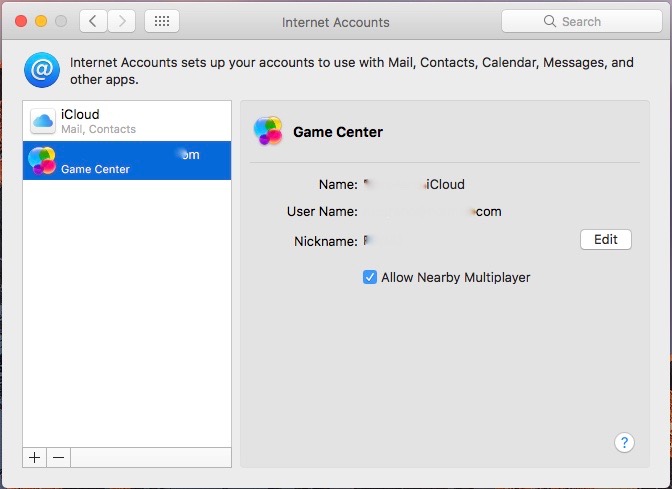Click the 'Nickname:' label

(x=325, y=241)
